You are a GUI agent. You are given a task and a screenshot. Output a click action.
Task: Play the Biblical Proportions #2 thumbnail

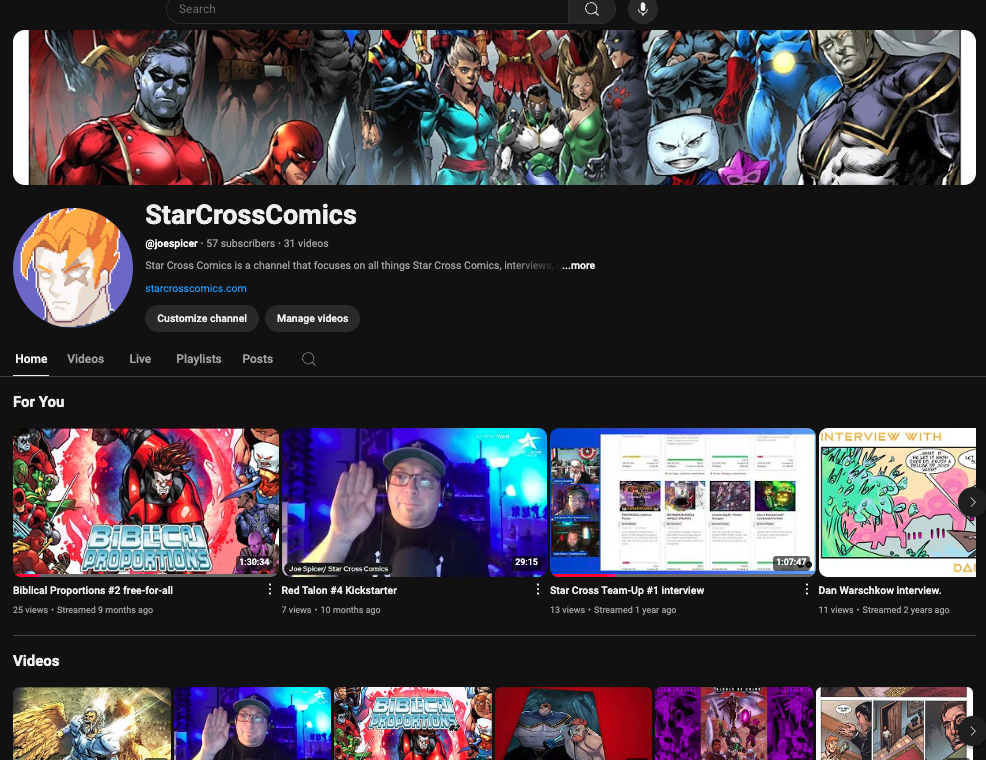[146, 502]
